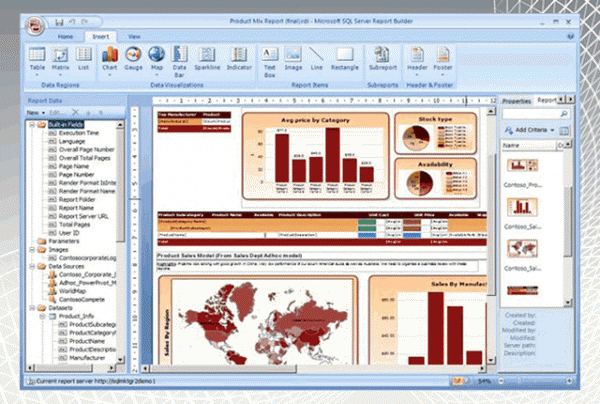Select the WorldMap data source

(72, 291)
